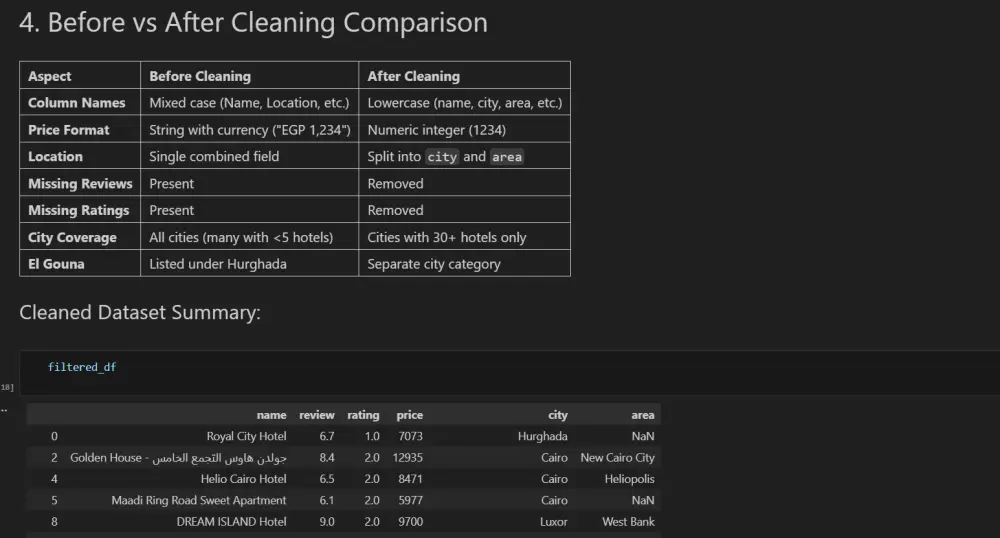Click the execution count 18 label
Screen dimensions: 1000x538
point(7,387)
